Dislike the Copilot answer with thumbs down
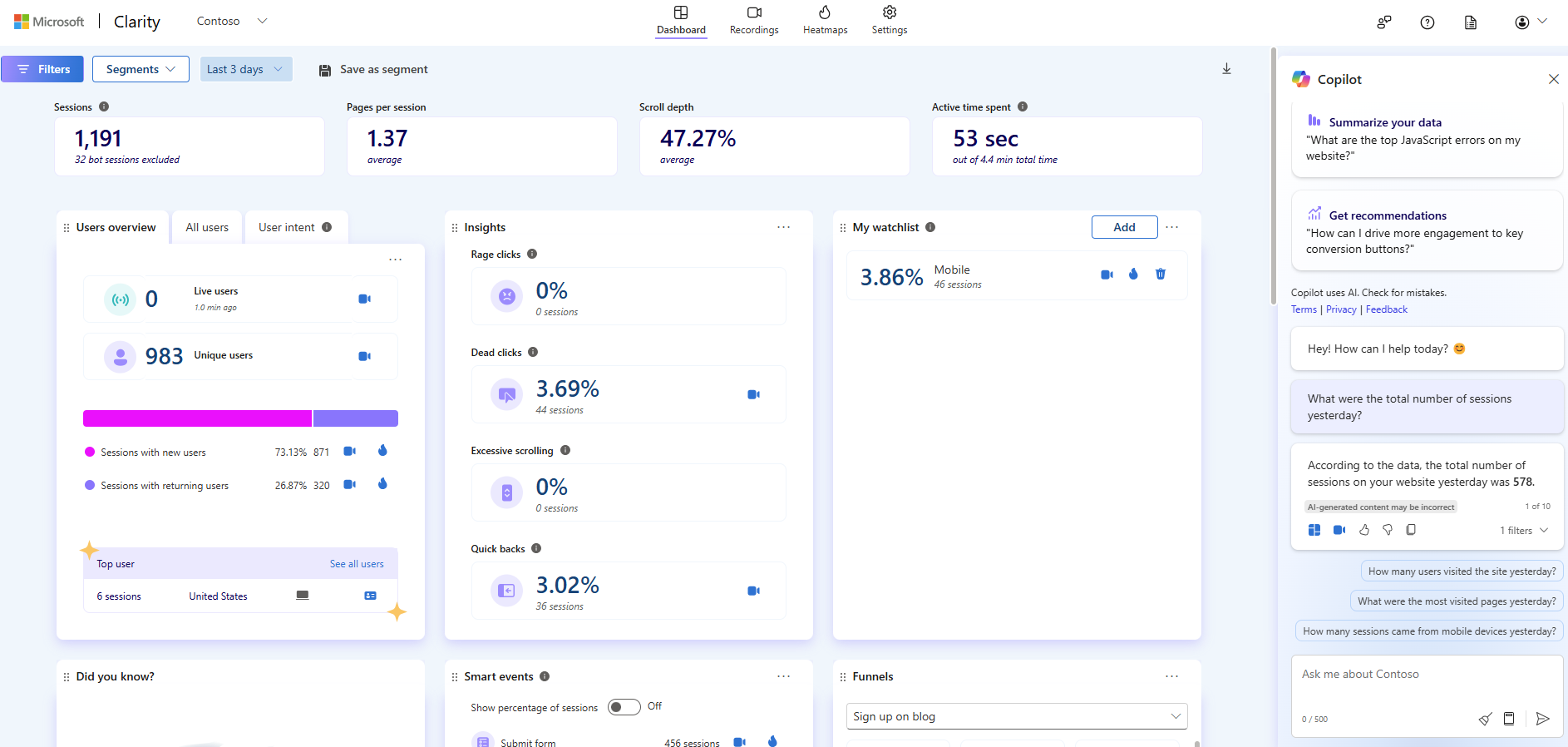The height and width of the screenshot is (747, 1568). 1388,530
